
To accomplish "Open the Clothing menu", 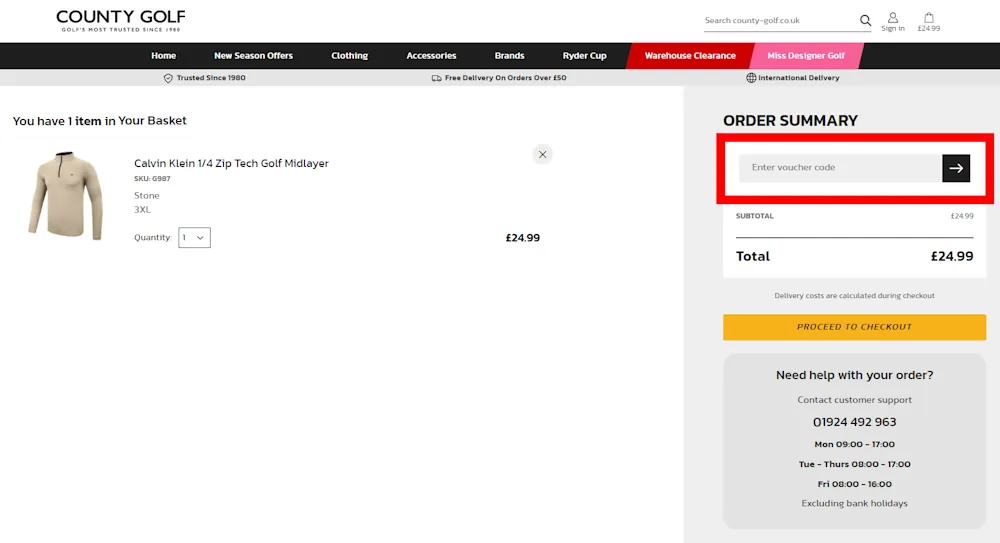I will 349,56.
